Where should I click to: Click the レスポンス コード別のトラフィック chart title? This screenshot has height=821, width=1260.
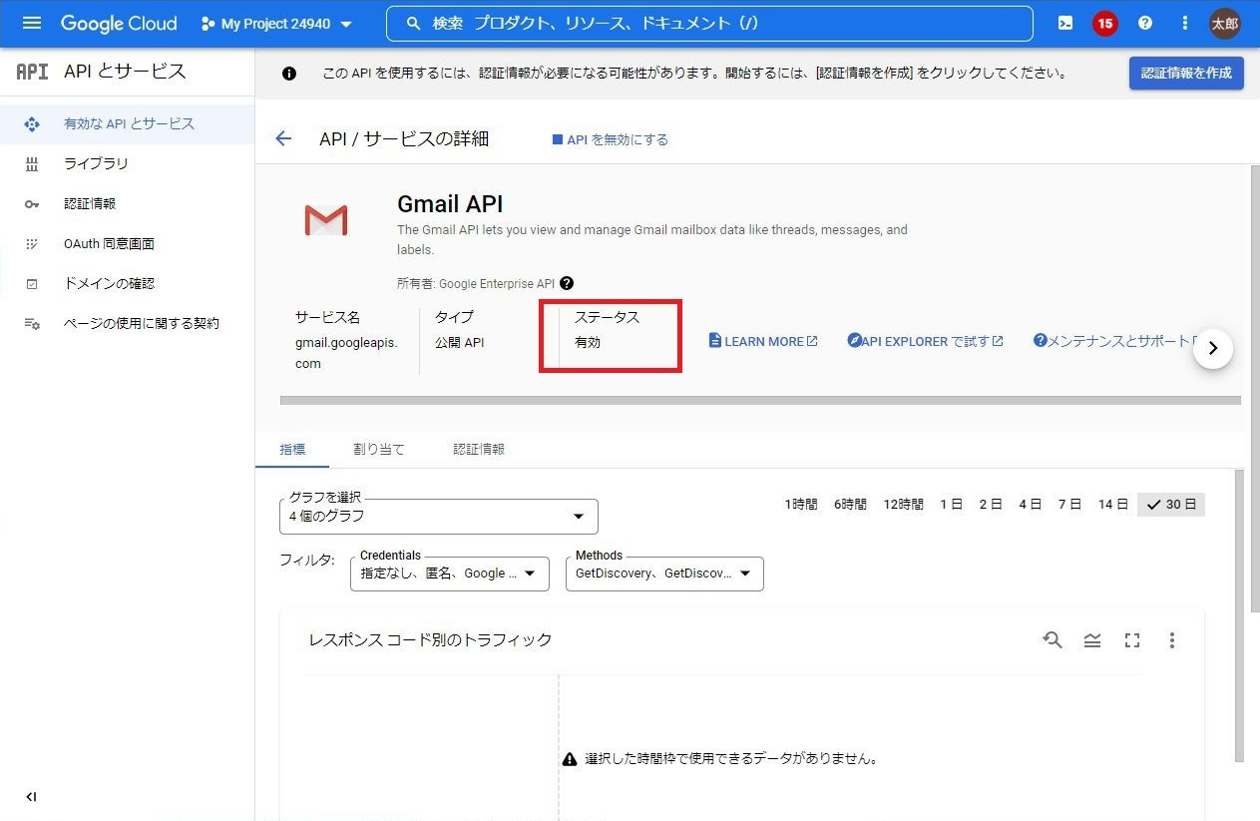pos(430,640)
